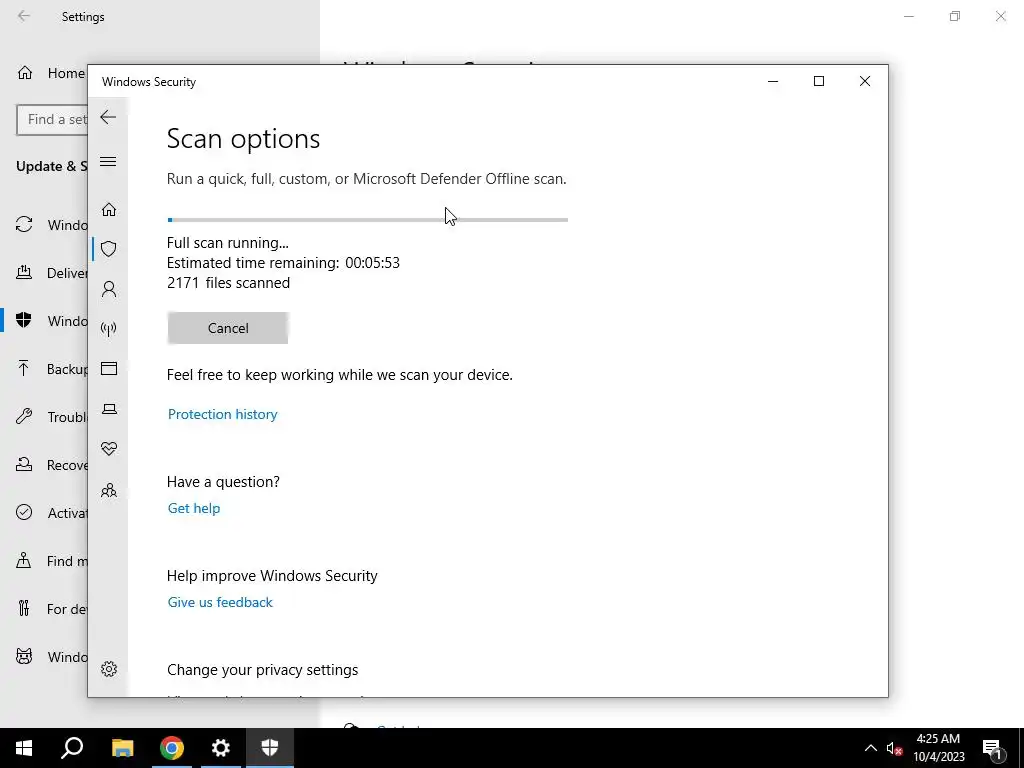Go back in Windows Security
1024x768 pixels.
pyautogui.click(x=108, y=118)
